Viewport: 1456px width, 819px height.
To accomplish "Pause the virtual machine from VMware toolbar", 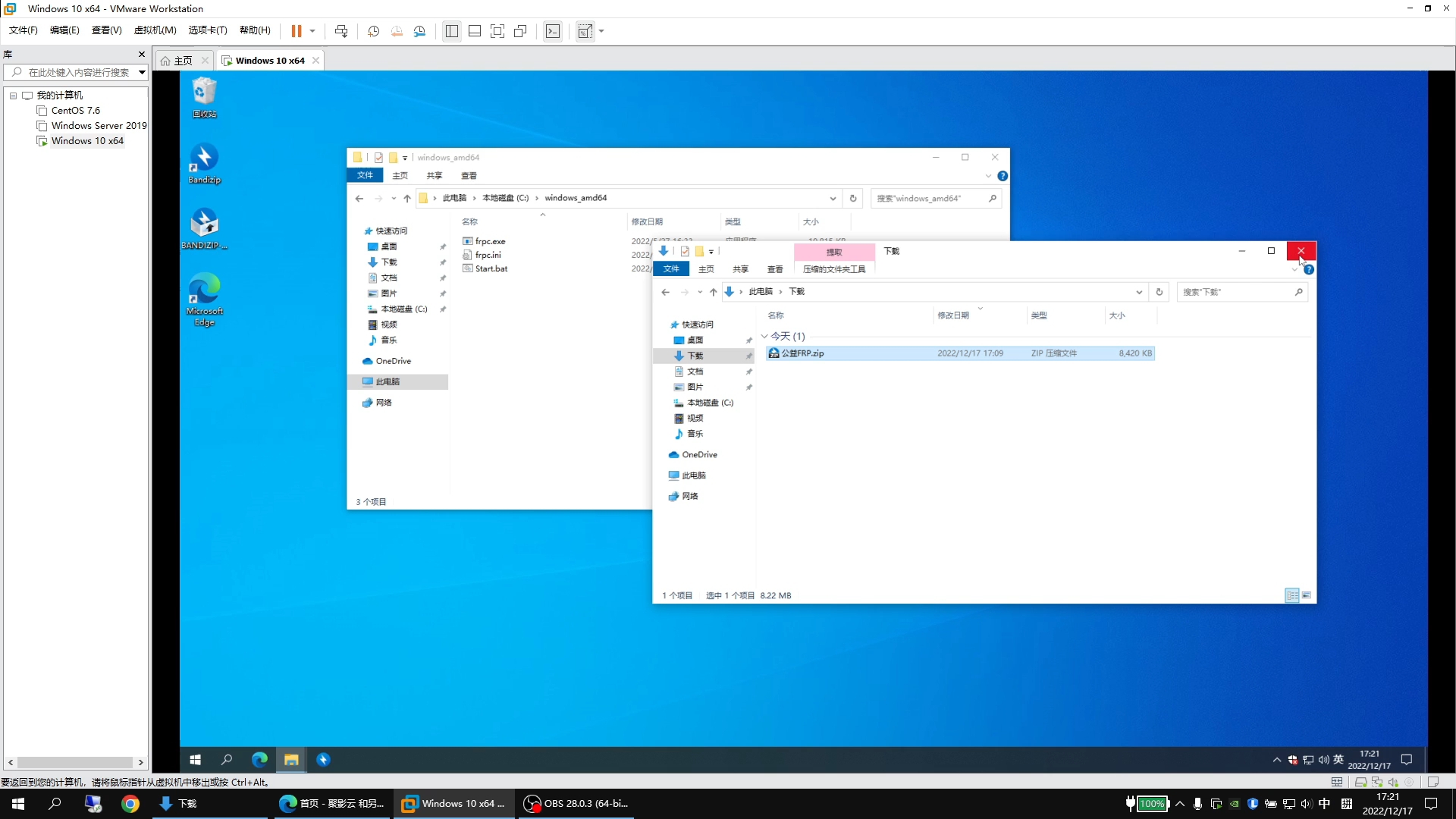I will coord(296,31).
